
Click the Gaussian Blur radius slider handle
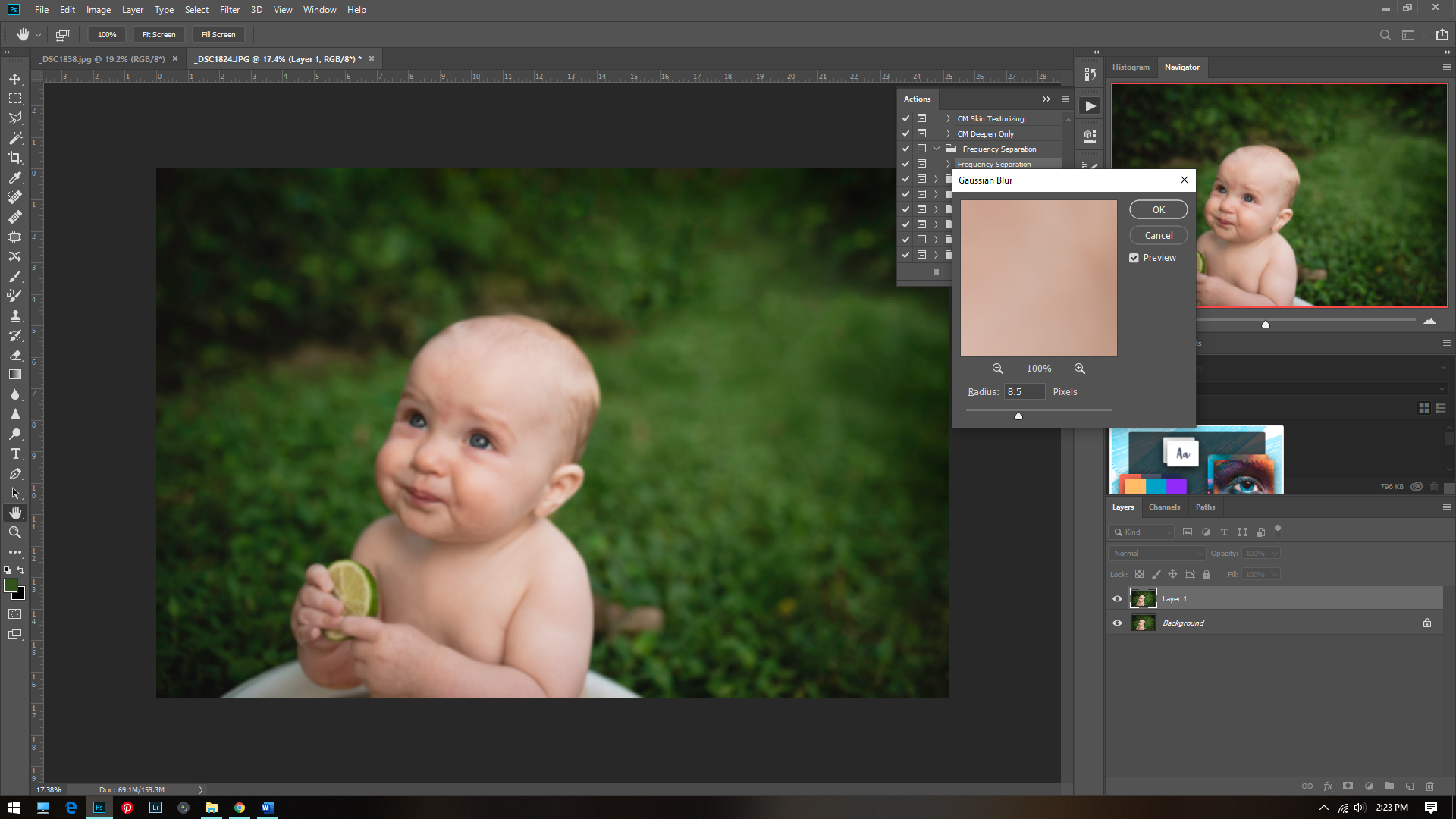coord(1018,416)
